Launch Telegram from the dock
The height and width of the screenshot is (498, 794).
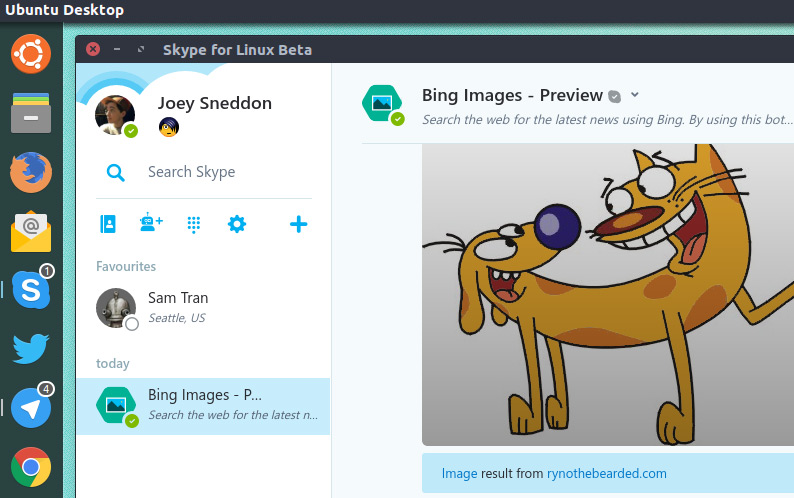coord(31,408)
